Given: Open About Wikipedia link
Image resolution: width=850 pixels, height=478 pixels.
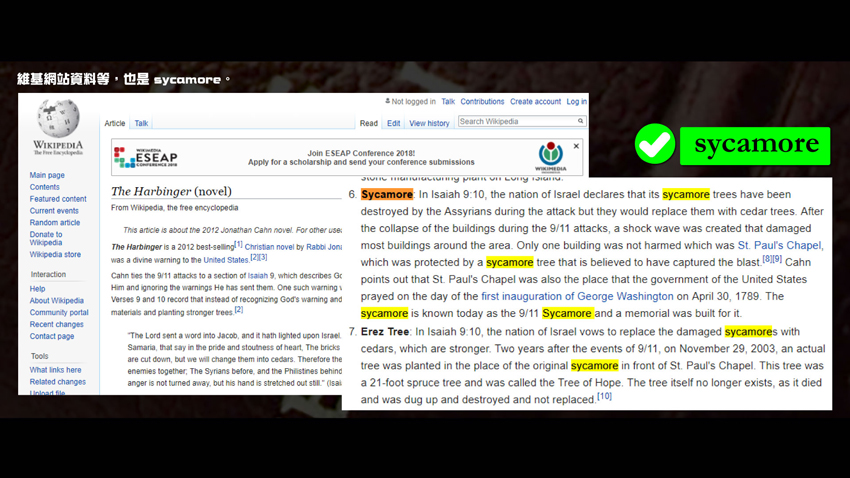Looking at the screenshot, I should 56,301.
